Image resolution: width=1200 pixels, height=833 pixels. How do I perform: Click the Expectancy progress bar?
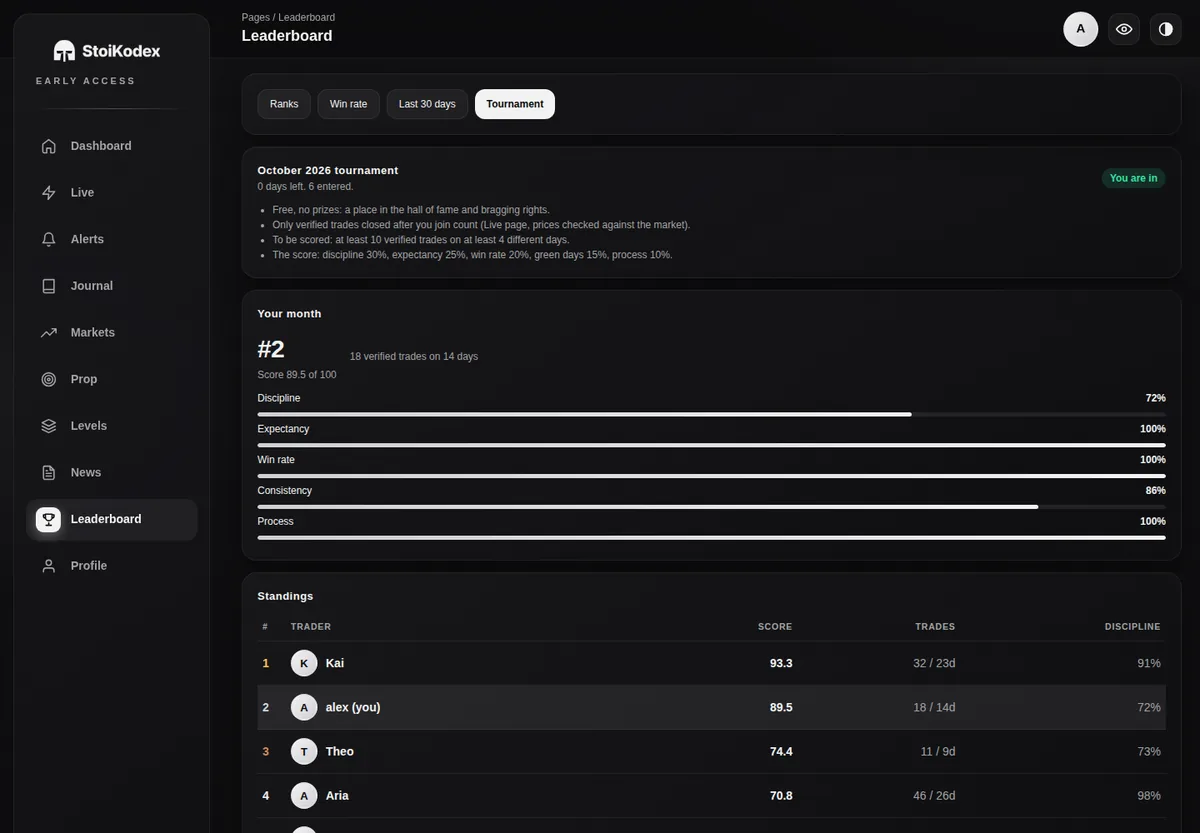[x=711, y=445]
